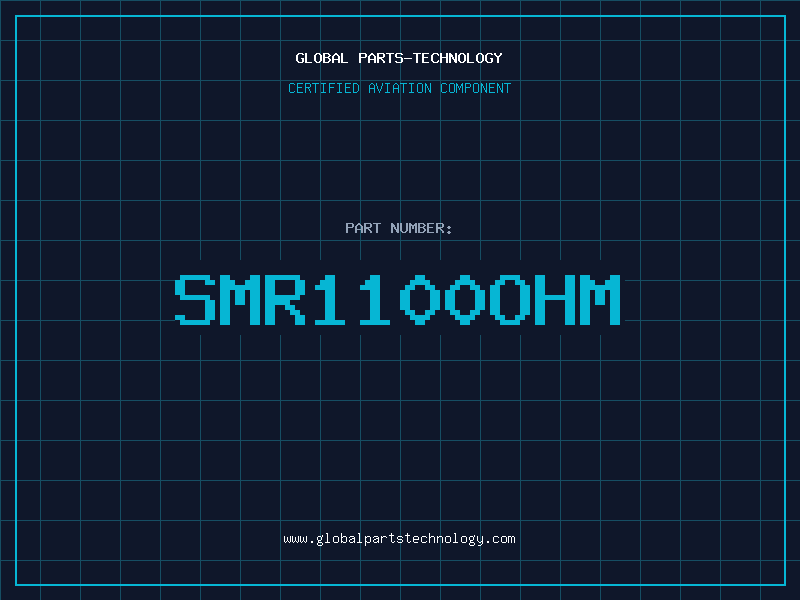Click the final letter M of the part number

pyautogui.click(x=600, y=299)
